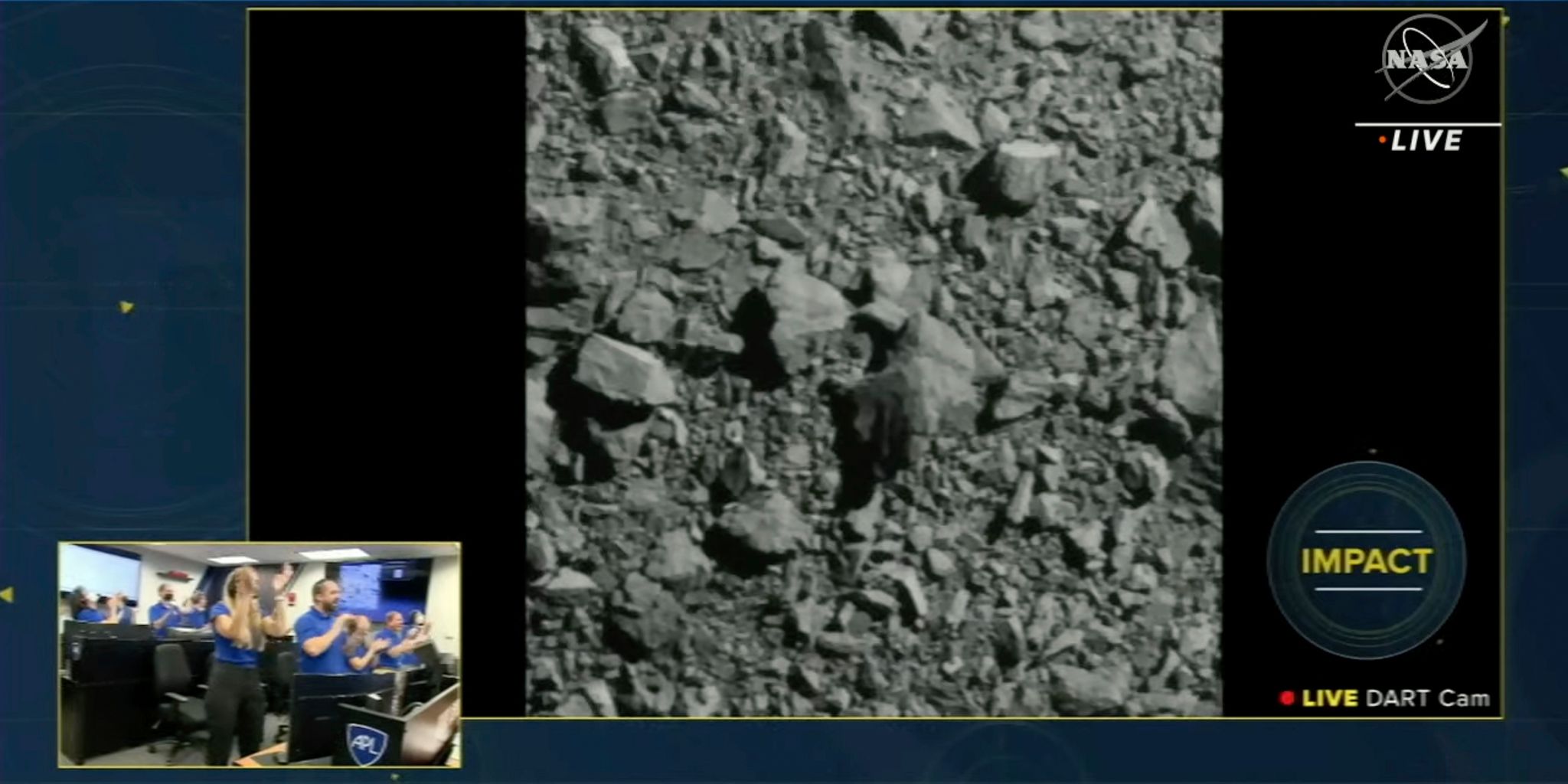The image size is (1568, 784).
Task: Click the red dot beside LIVE DART Cam
Action: point(1286,698)
